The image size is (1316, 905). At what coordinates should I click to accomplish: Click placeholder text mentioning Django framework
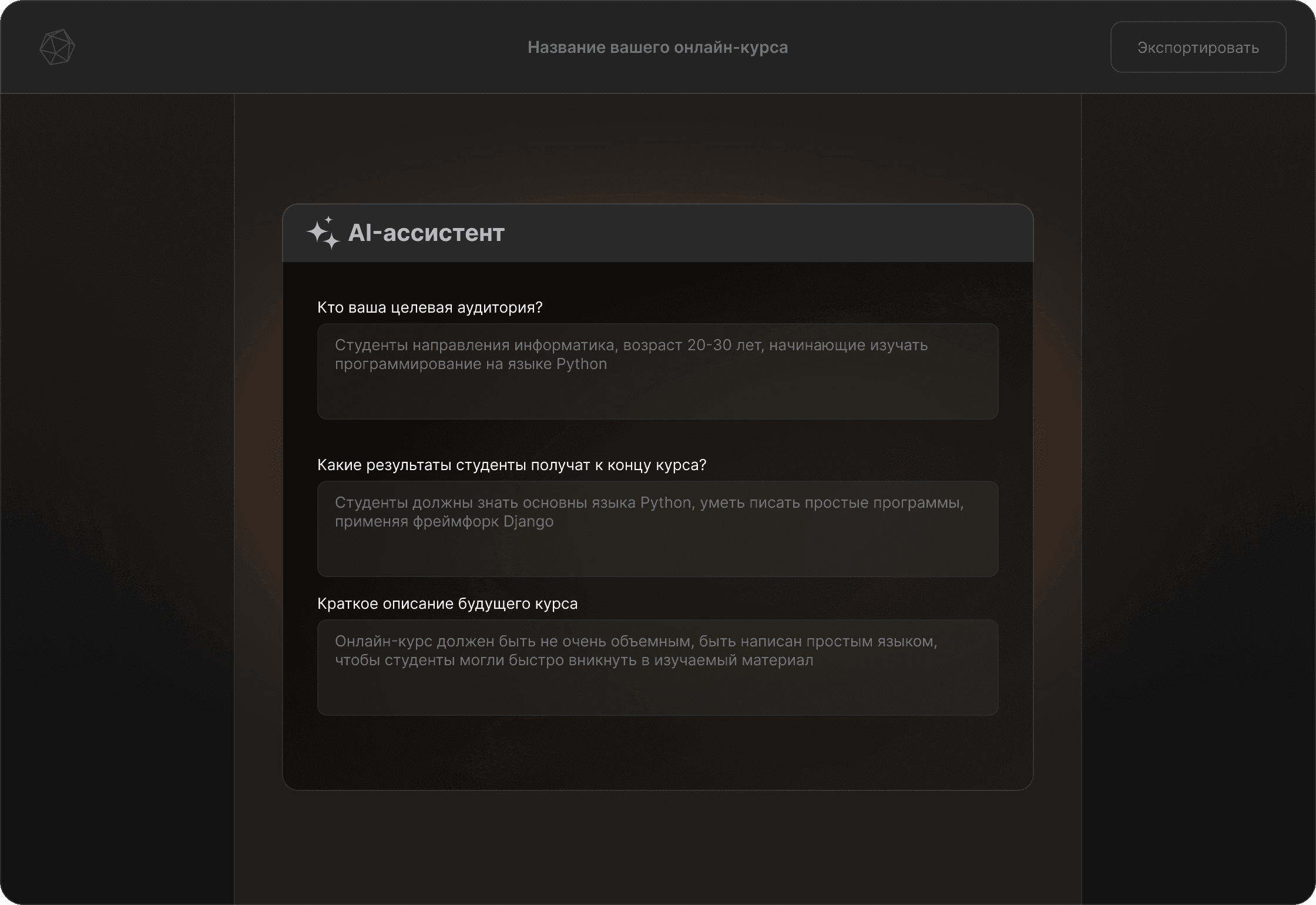[444, 522]
